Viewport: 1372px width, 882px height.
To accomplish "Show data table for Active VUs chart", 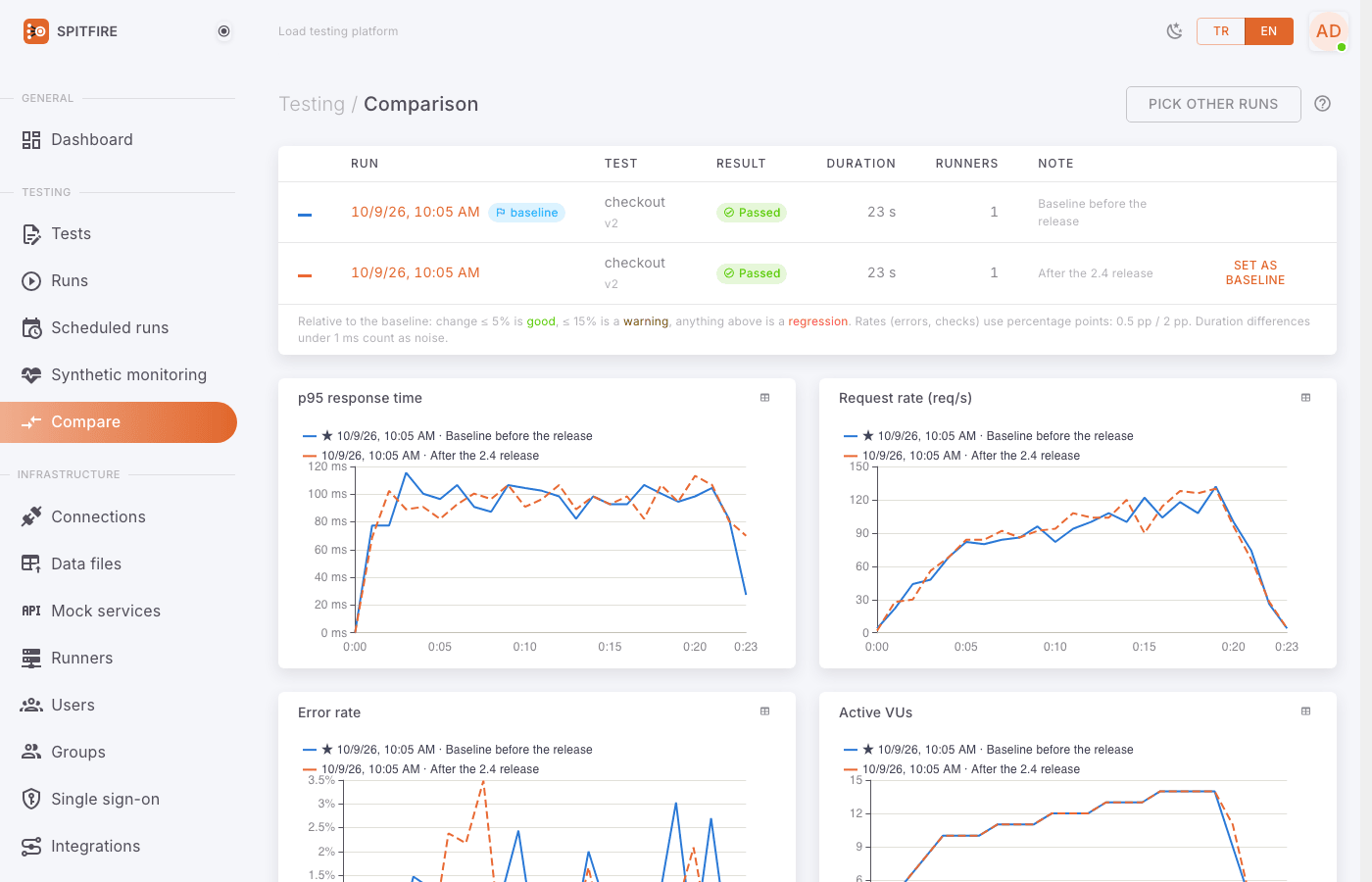I will coord(1306,711).
